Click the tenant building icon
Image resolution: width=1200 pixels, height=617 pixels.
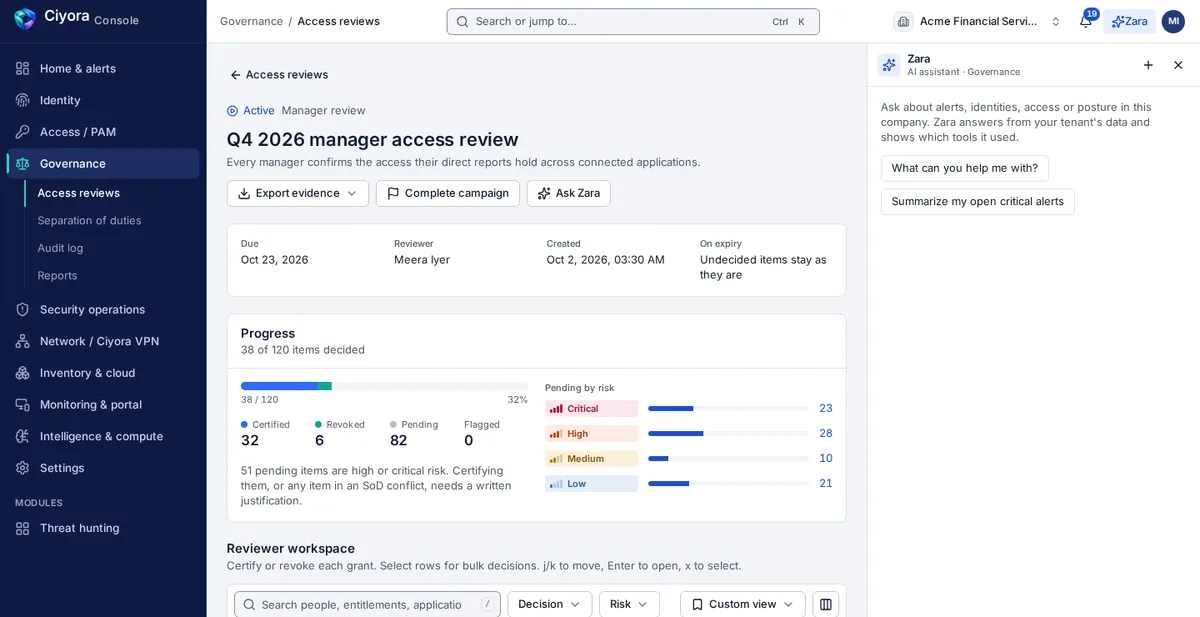click(903, 21)
